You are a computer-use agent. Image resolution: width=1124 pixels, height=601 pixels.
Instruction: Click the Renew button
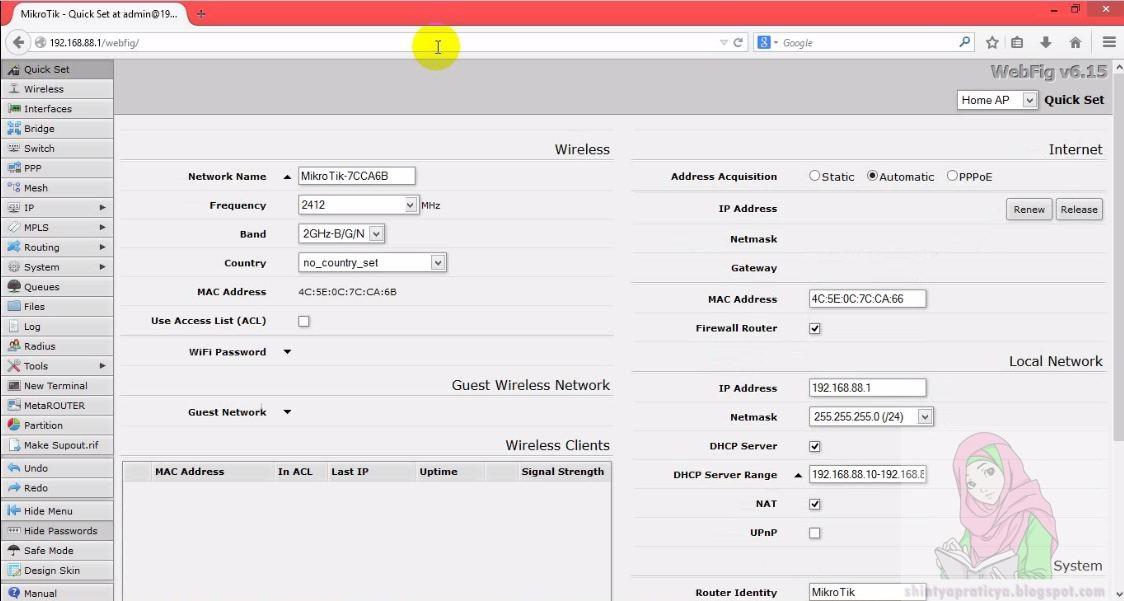point(1029,209)
